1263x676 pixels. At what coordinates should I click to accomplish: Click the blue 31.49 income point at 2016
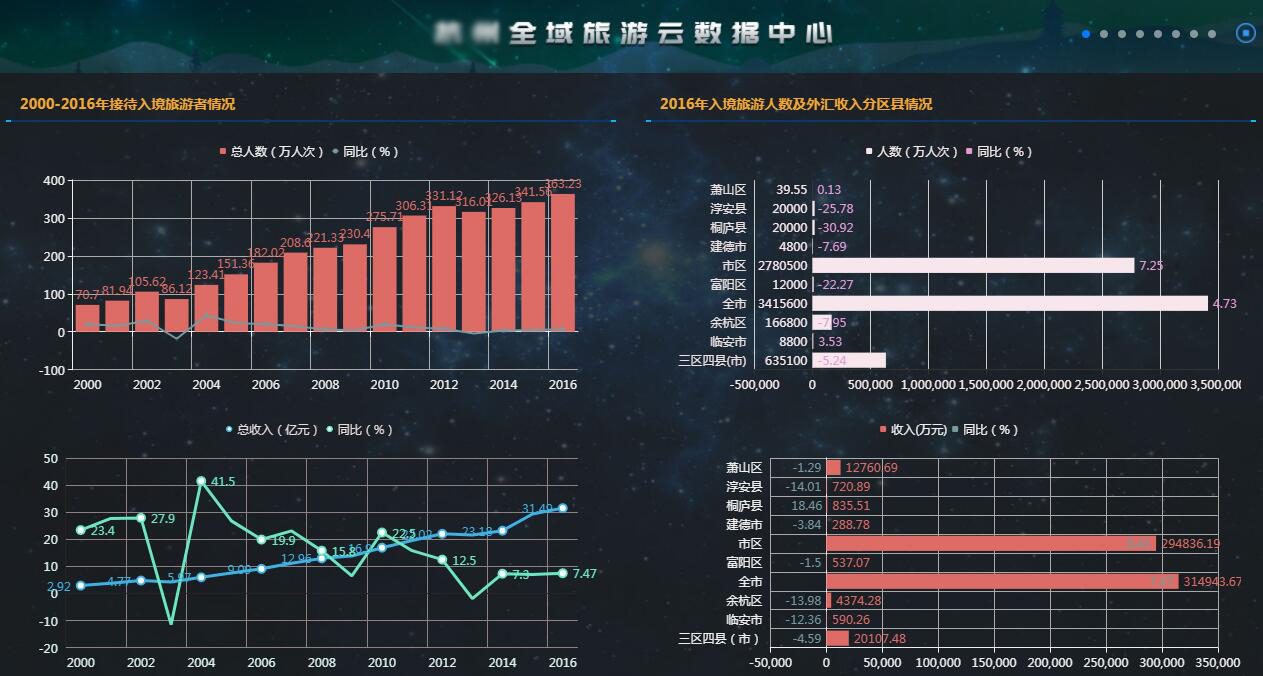(x=562, y=508)
